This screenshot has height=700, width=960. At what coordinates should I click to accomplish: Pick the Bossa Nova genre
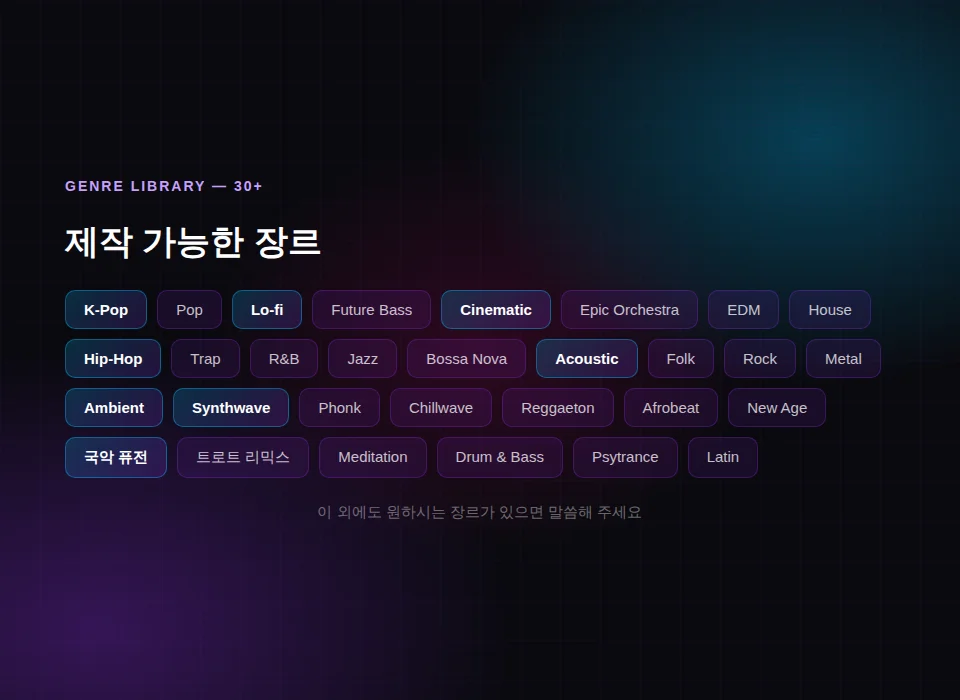point(466,359)
